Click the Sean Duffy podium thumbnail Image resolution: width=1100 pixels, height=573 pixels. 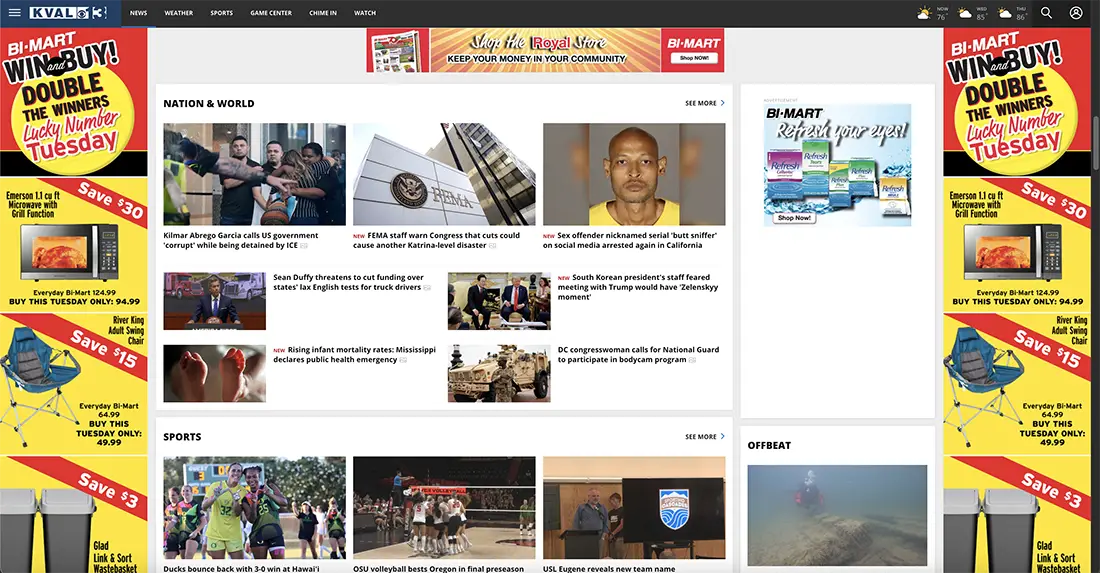215,301
